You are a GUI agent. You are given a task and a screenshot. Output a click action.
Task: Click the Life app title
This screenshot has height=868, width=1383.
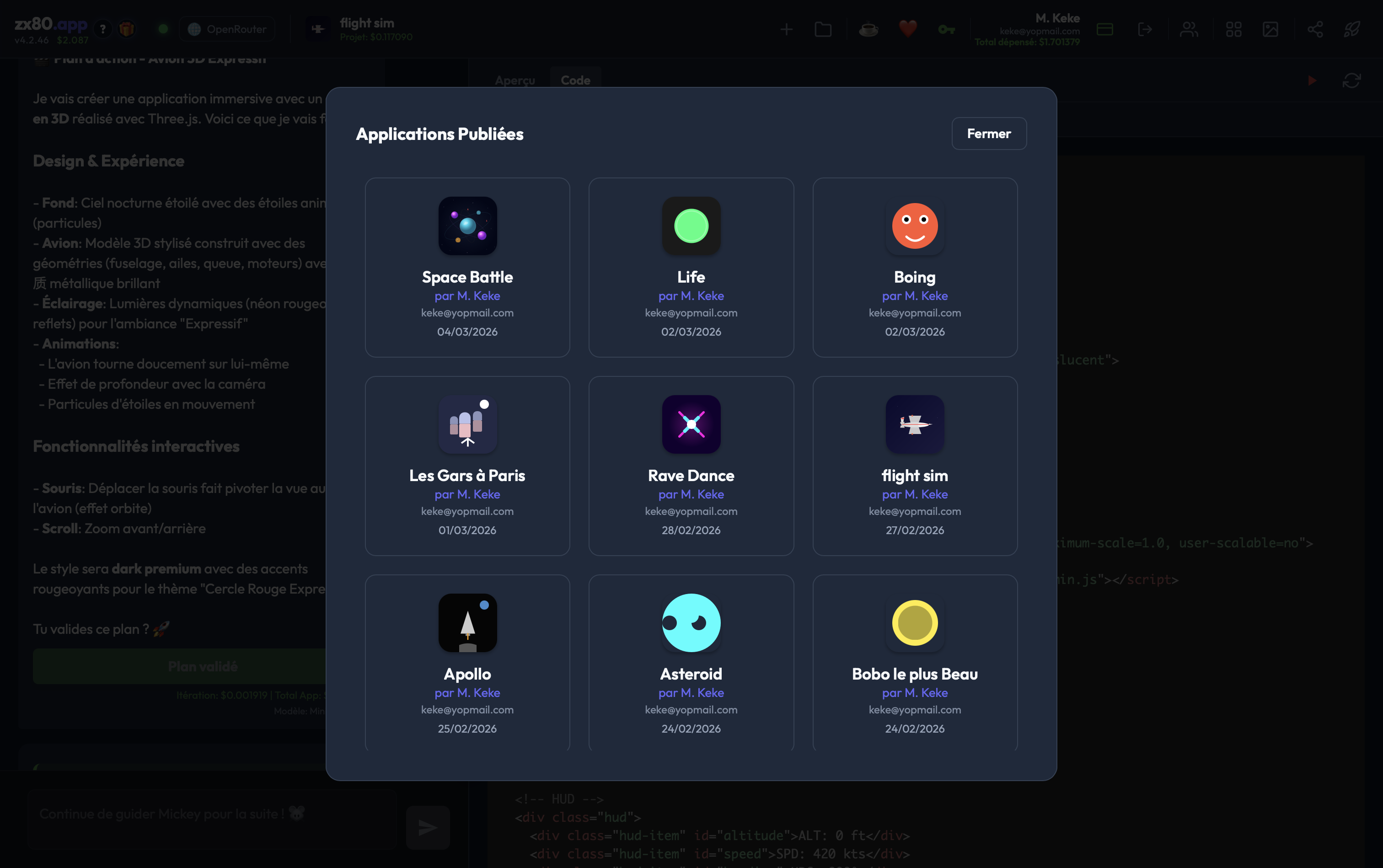click(x=691, y=277)
